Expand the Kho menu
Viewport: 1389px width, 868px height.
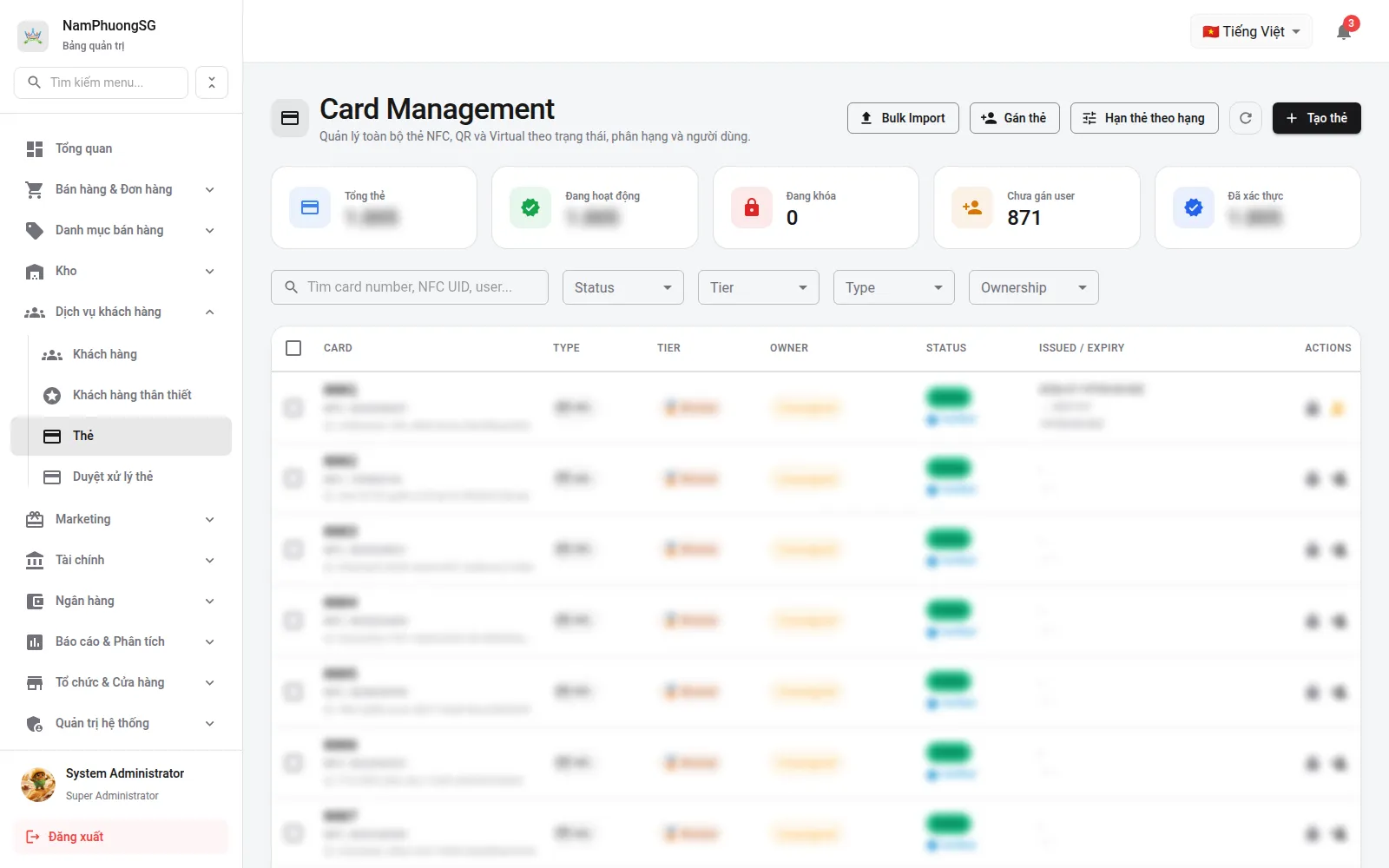point(122,271)
